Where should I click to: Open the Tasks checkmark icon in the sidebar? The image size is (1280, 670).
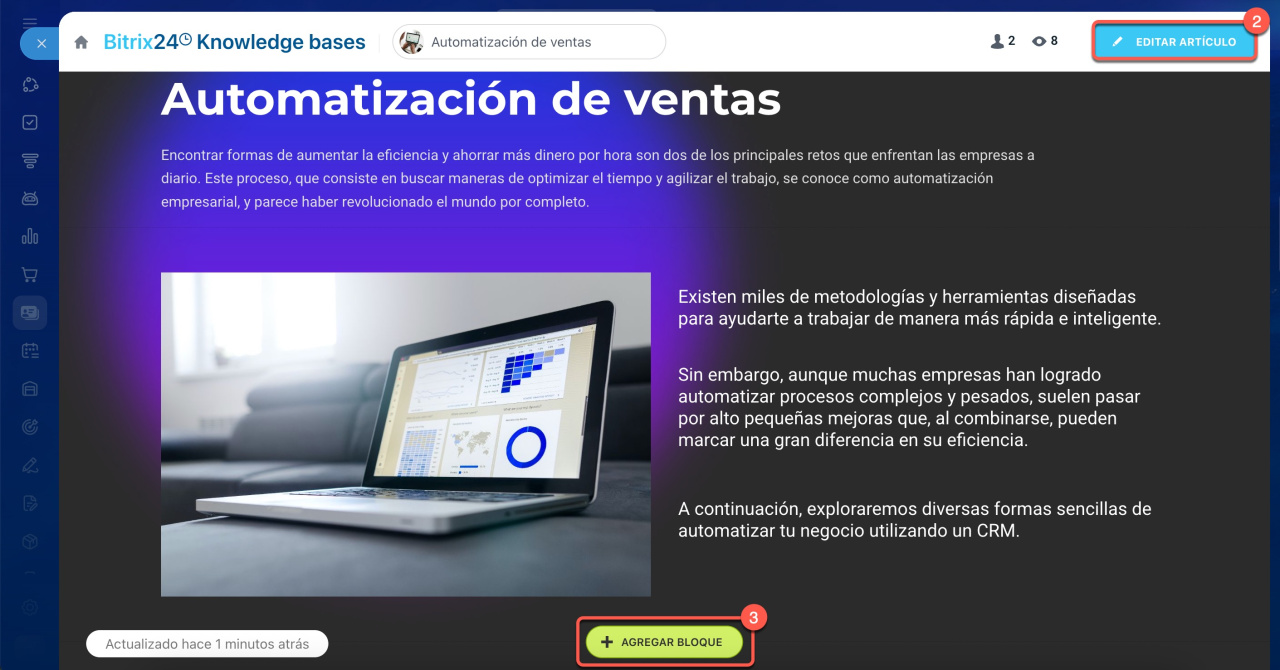pyautogui.click(x=30, y=122)
